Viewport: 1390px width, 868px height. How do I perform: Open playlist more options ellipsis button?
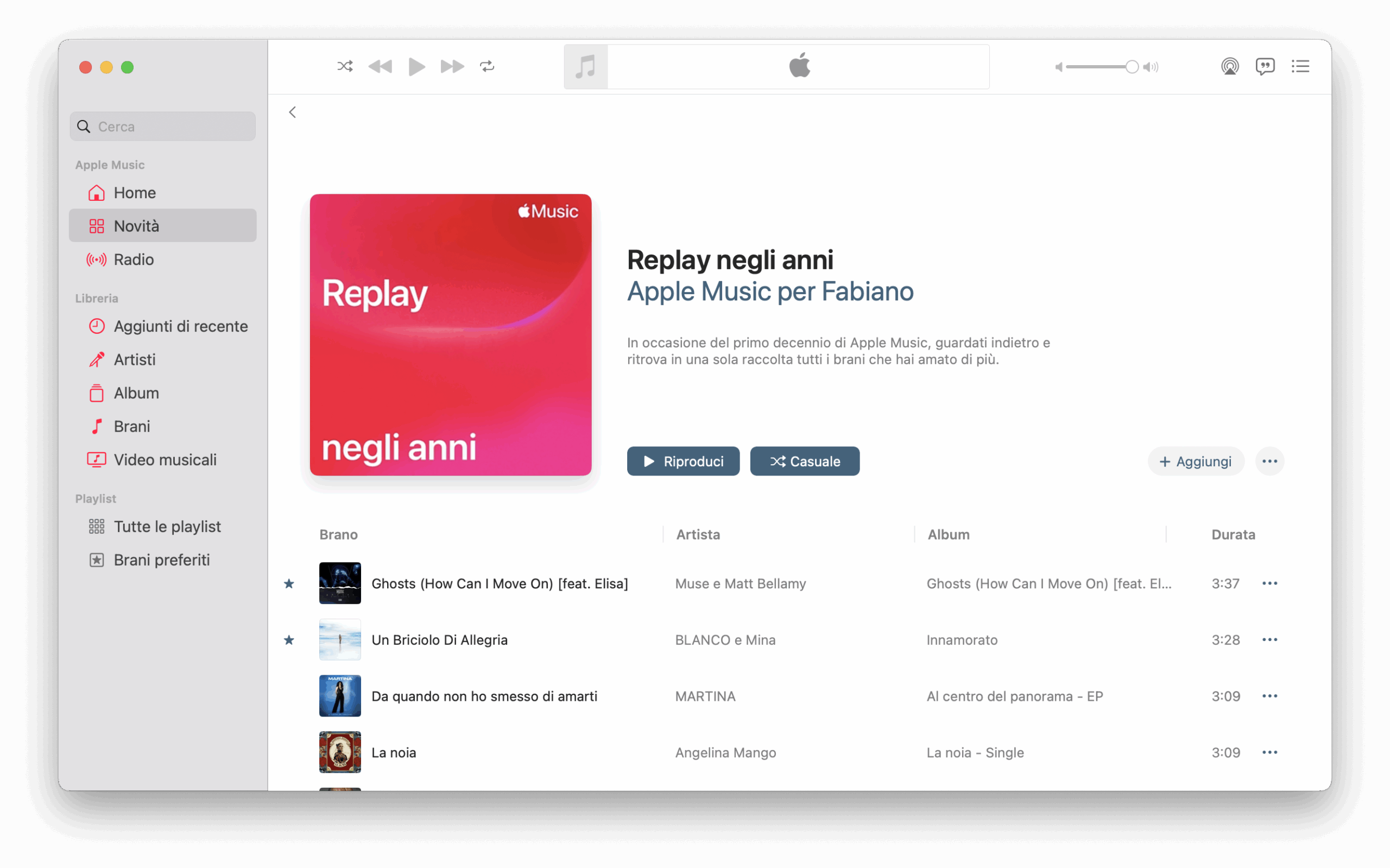point(1270,461)
